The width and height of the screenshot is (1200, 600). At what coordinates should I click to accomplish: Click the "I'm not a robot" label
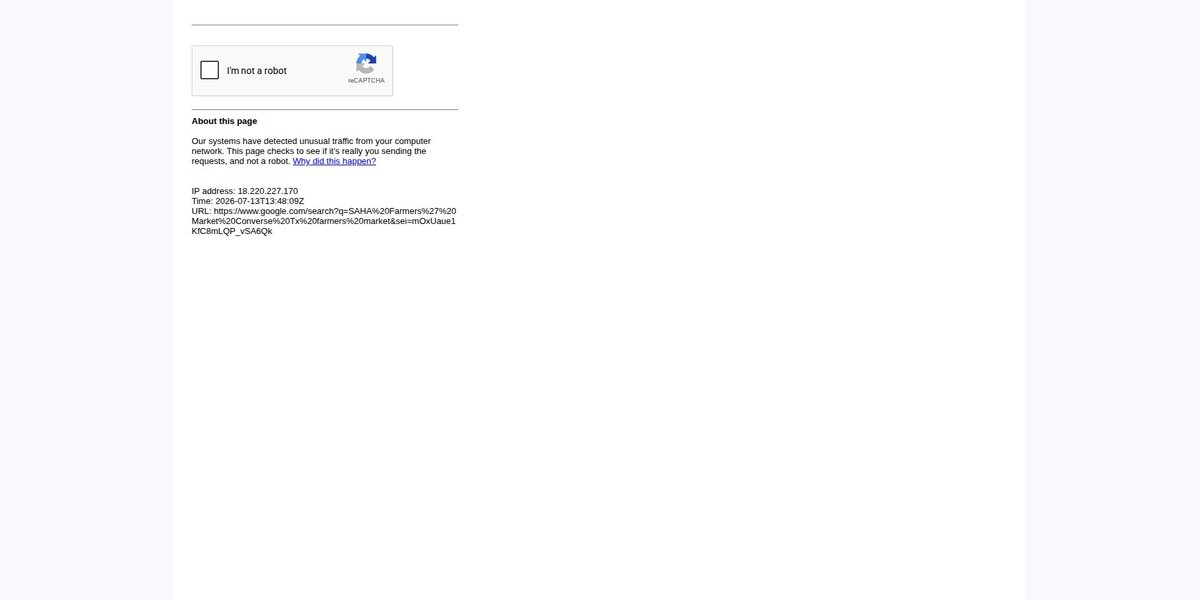pyautogui.click(x=257, y=71)
